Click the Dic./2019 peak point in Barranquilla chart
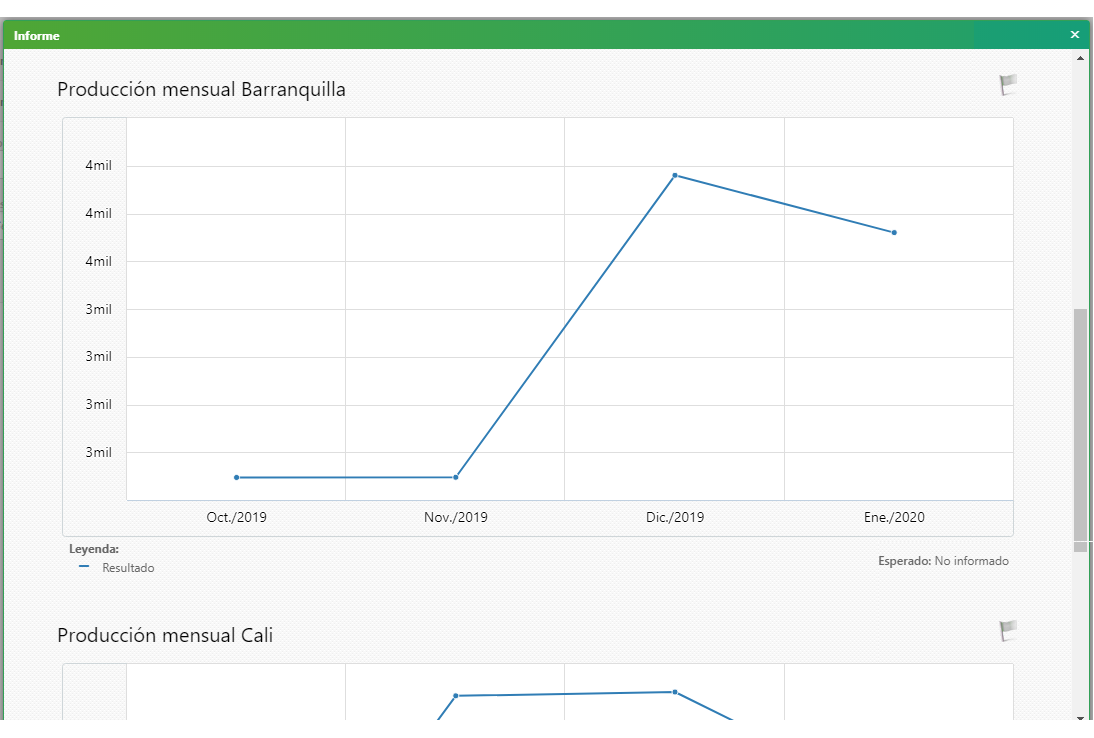1094x738 pixels. coord(675,175)
